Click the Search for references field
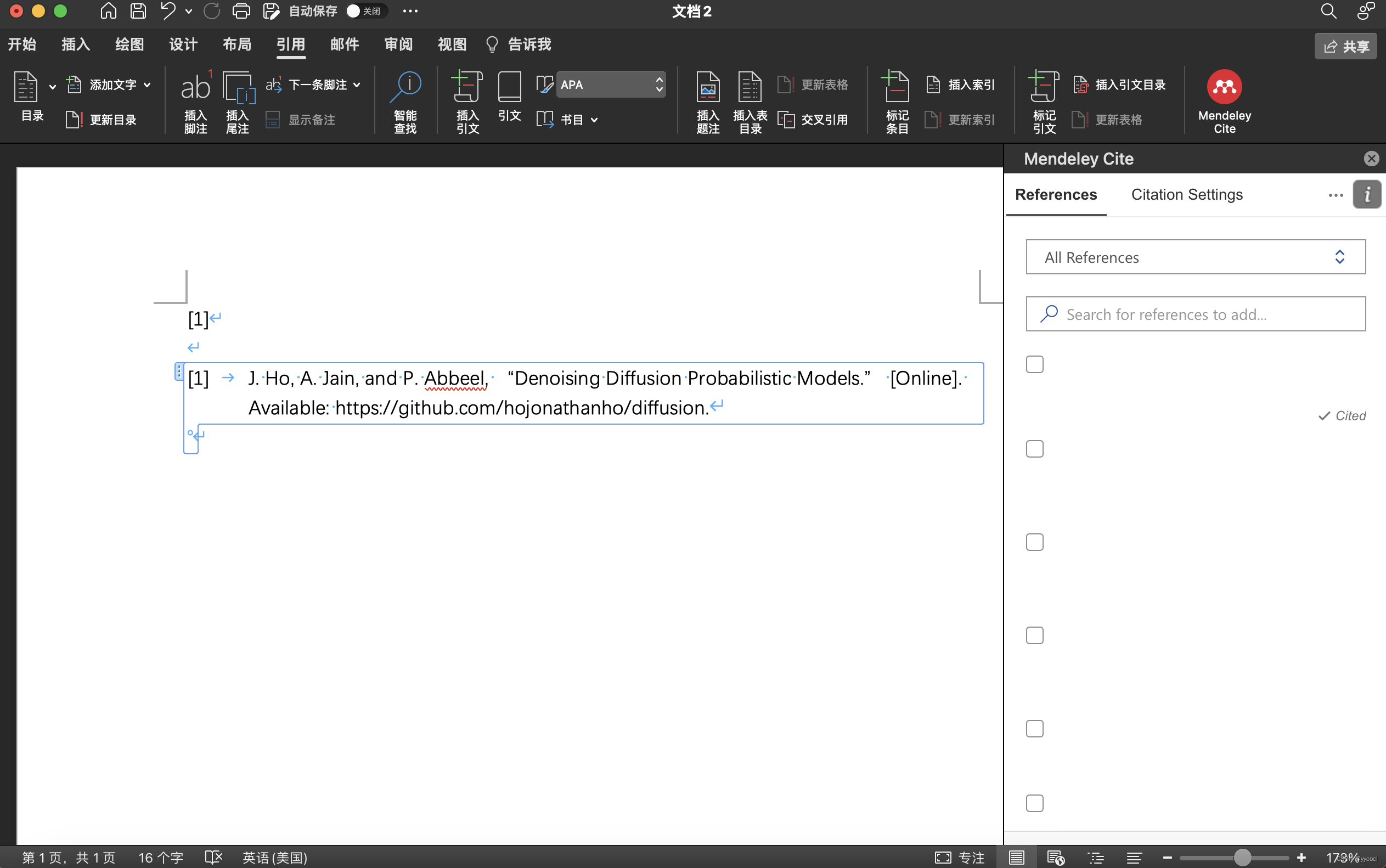The image size is (1386, 868). [x=1196, y=314]
